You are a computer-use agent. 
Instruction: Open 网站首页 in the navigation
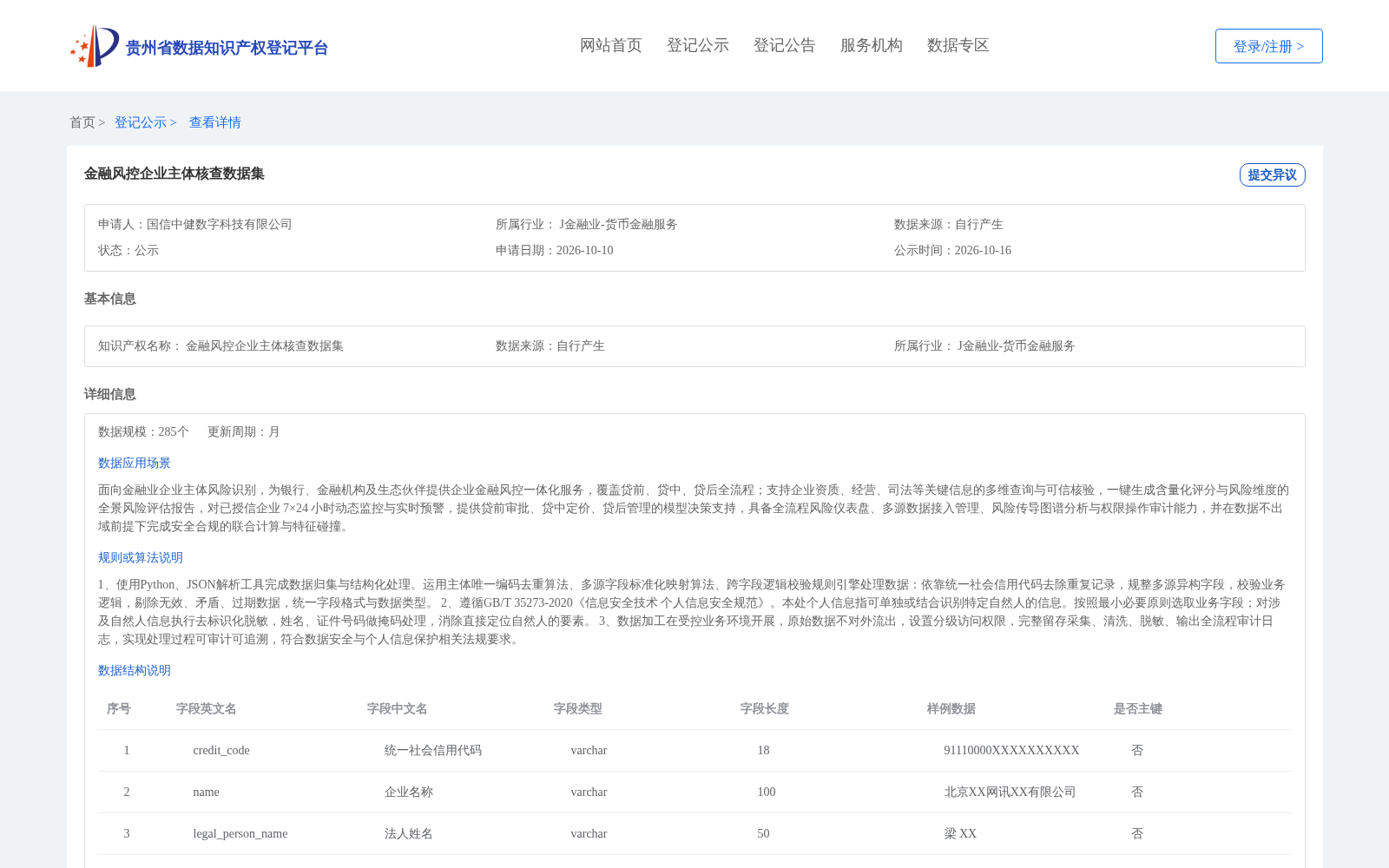click(x=611, y=45)
